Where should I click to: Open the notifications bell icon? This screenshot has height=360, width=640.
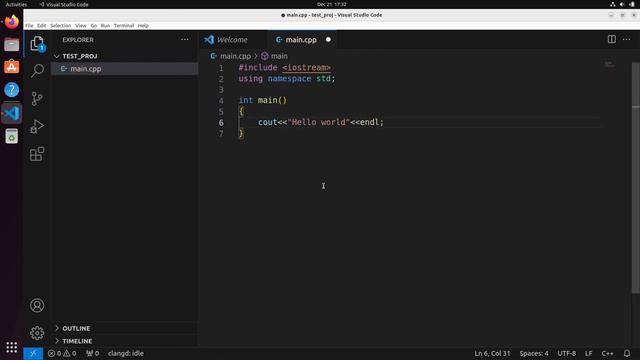pyautogui.click(x=627, y=353)
